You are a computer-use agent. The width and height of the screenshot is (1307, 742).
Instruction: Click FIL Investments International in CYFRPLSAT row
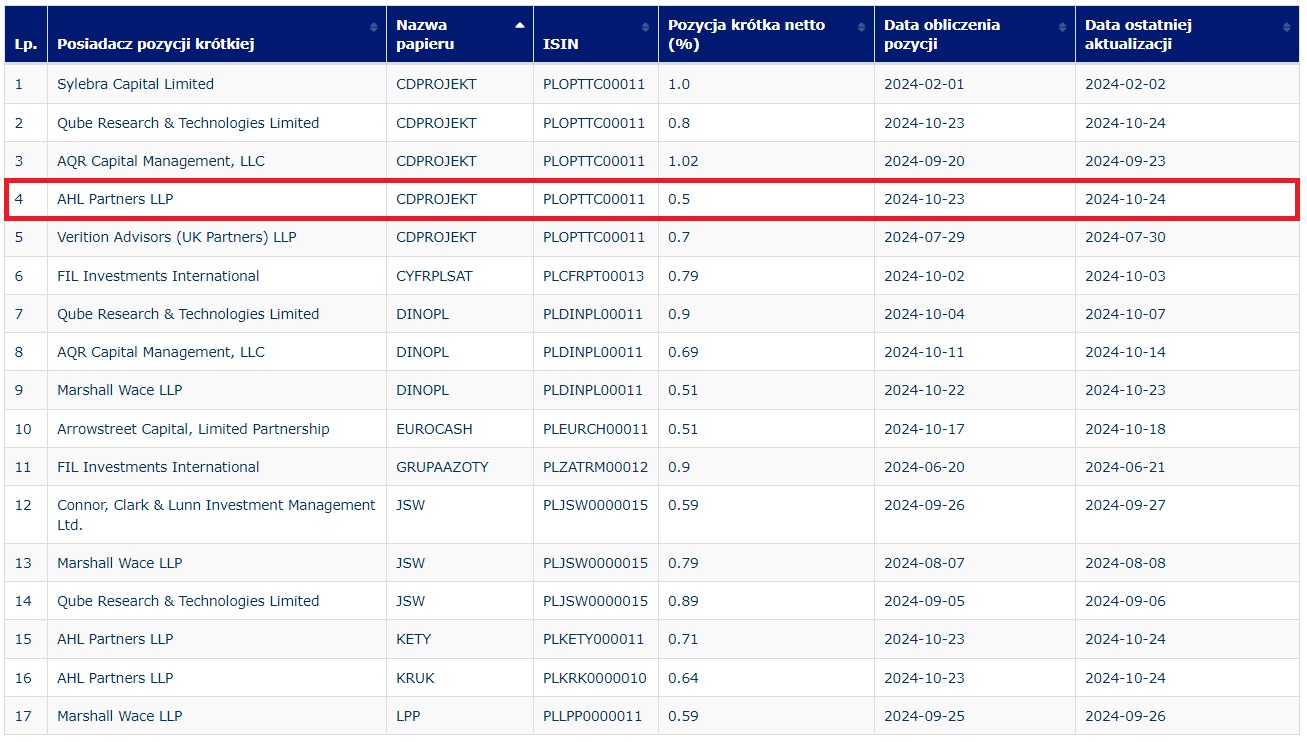point(158,276)
